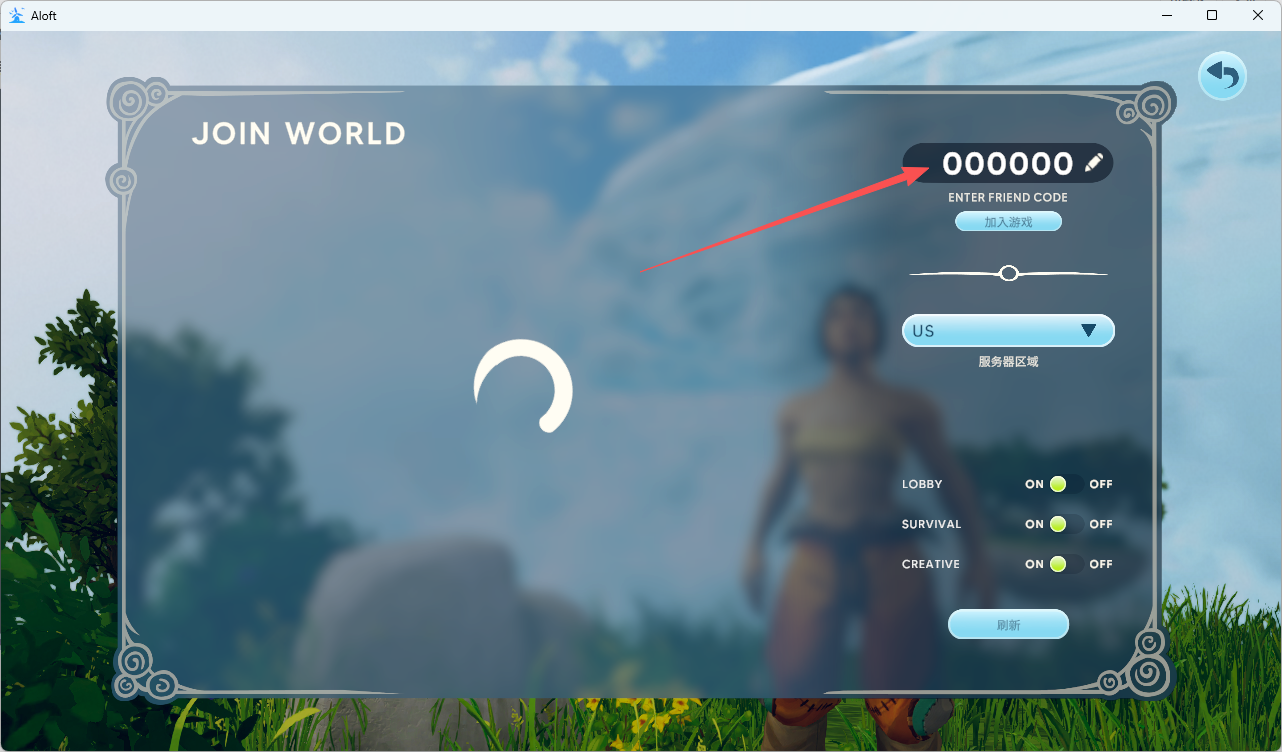Click the ENTER FRIEND CODE label

1008,198
